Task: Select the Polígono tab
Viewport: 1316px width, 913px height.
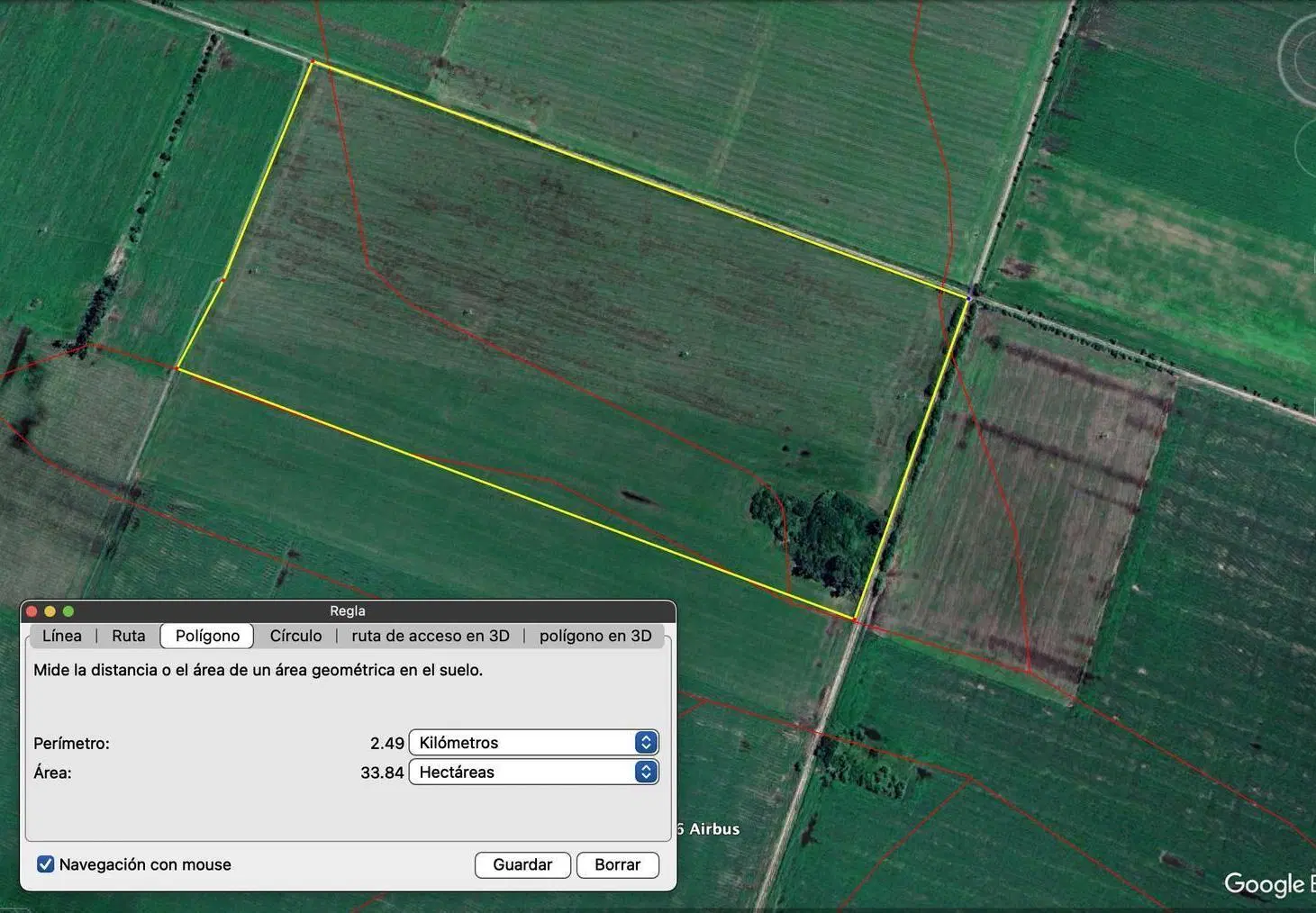Action: click(x=207, y=636)
